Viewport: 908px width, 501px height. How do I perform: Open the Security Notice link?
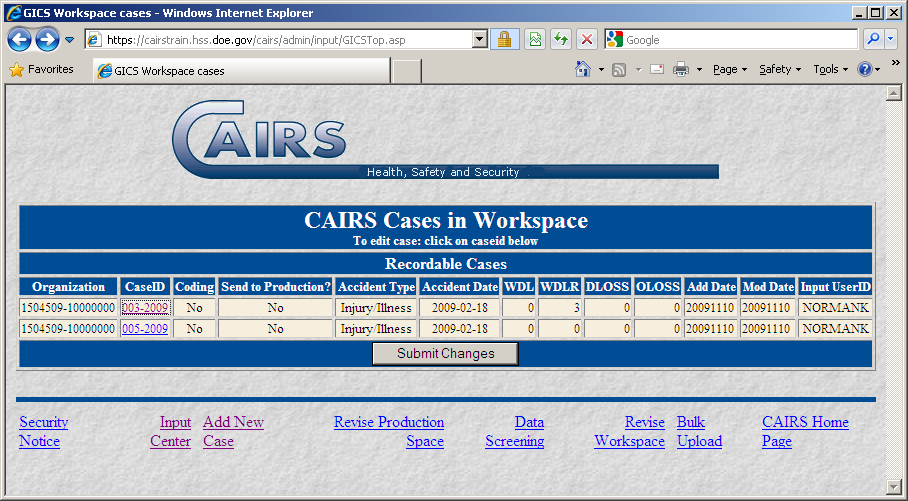coord(43,431)
